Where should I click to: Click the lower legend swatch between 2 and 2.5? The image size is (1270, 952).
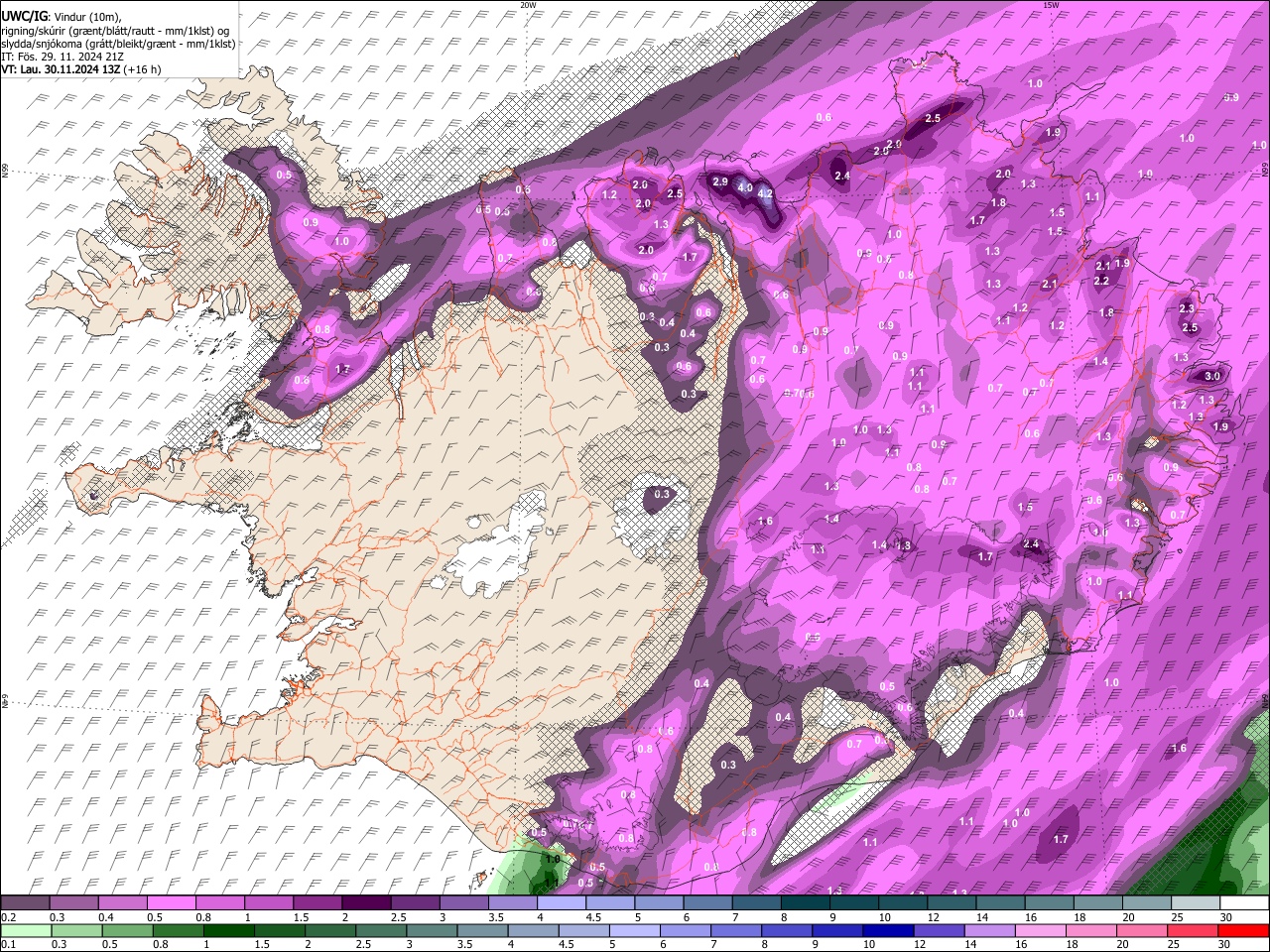pyautogui.click(x=330, y=930)
